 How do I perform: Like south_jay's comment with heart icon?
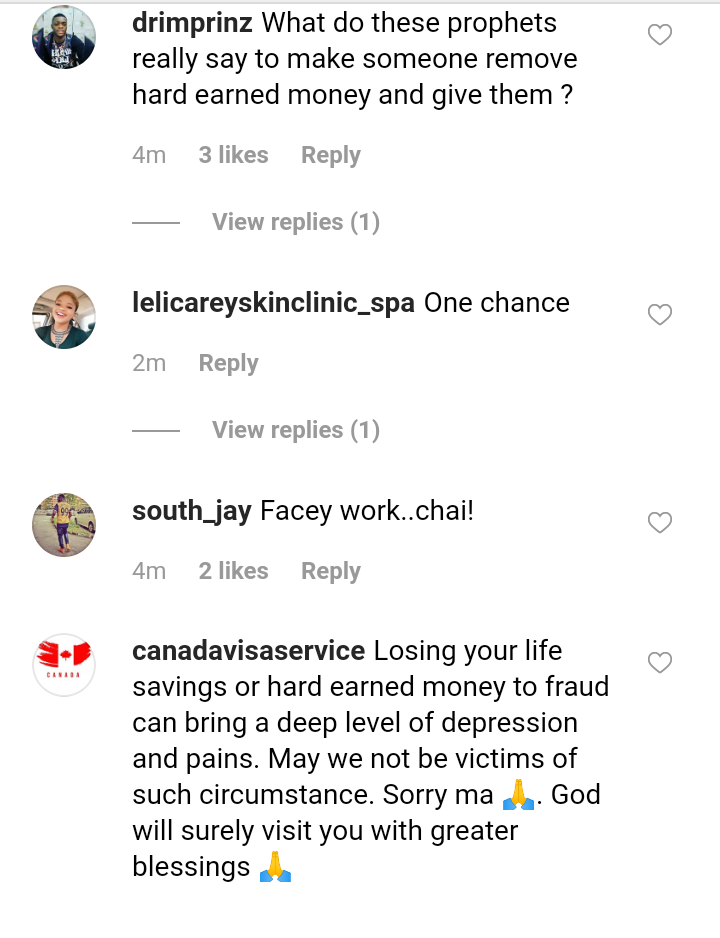point(660,523)
